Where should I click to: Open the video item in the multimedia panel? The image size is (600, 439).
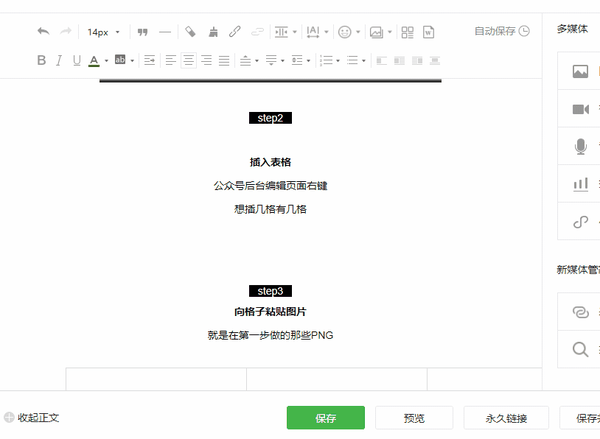click(580, 109)
